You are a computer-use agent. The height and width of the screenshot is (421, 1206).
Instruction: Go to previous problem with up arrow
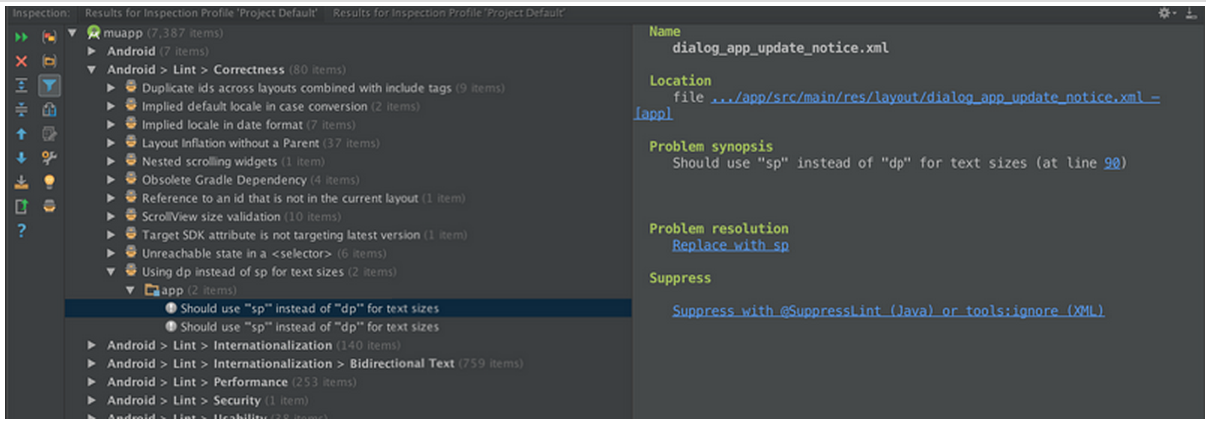click(21, 134)
